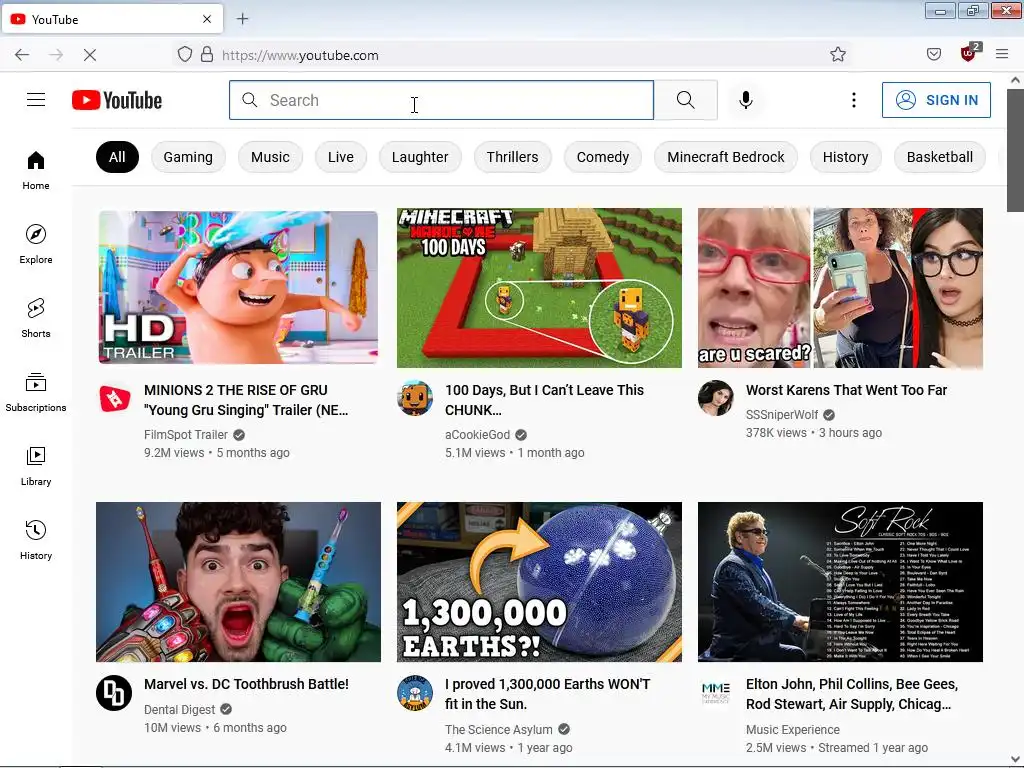Image resolution: width=1024 pixels, height=768 pixels.
Task: Open Soft Rock Elton John thumbnail
Action: click(840, 582)
